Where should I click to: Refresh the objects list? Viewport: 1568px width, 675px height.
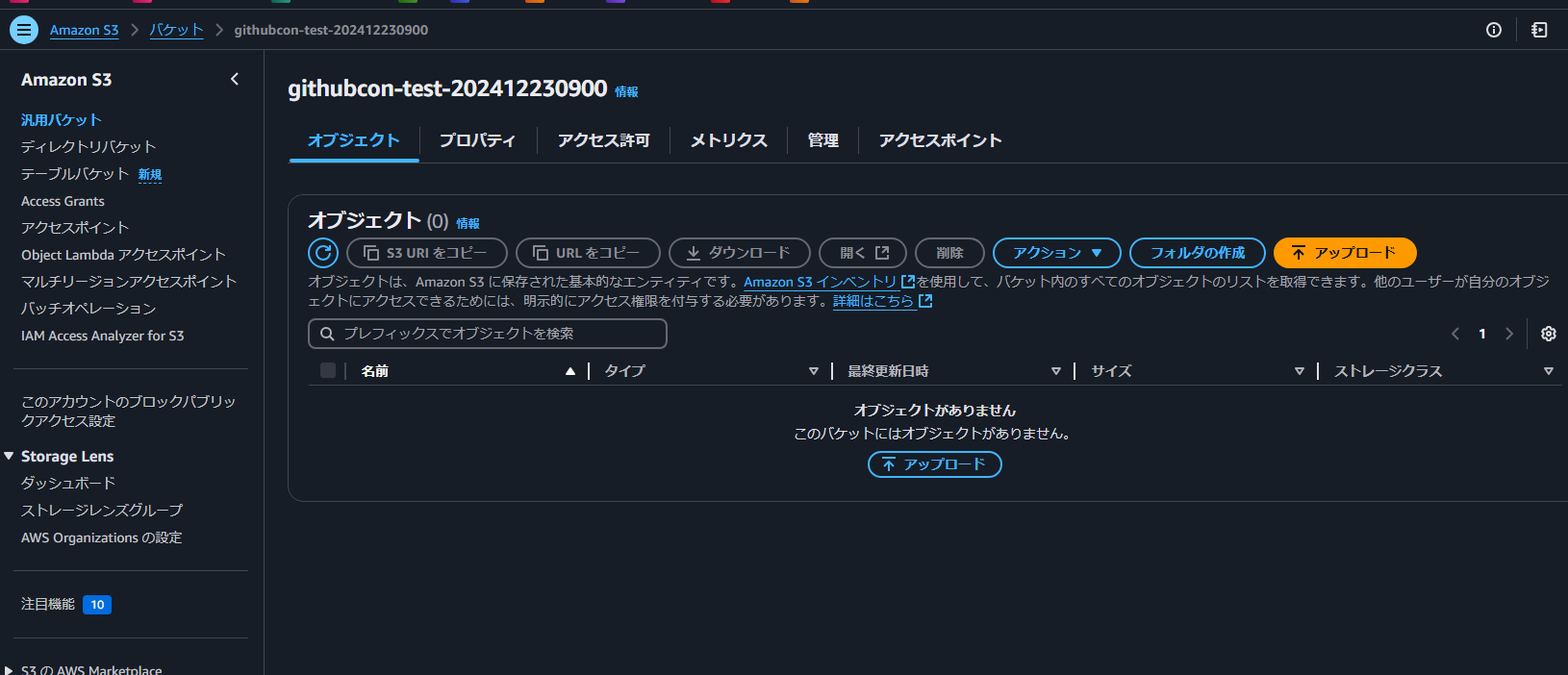(x=323, y=253)
